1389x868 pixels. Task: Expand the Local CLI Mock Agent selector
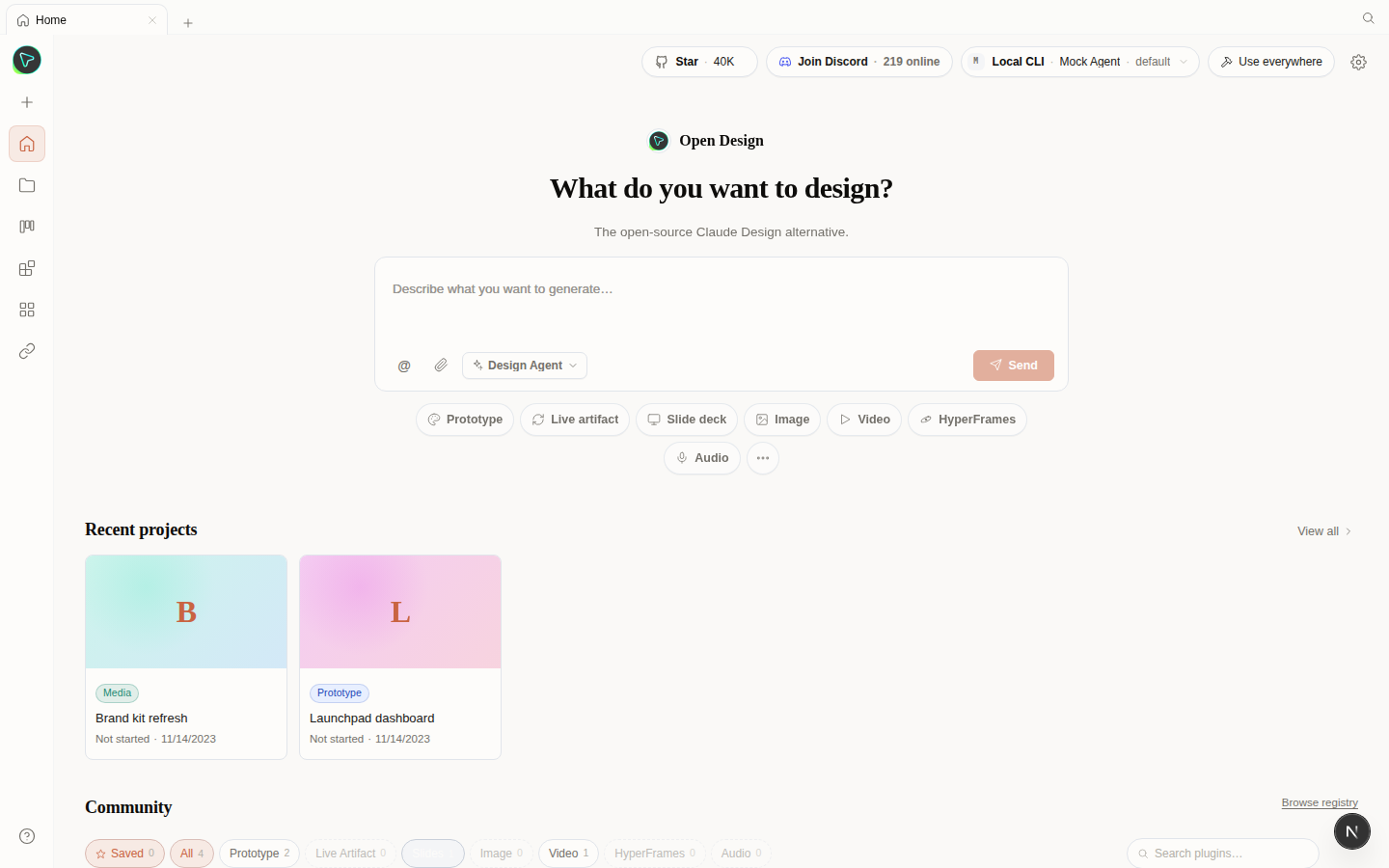1079,62
